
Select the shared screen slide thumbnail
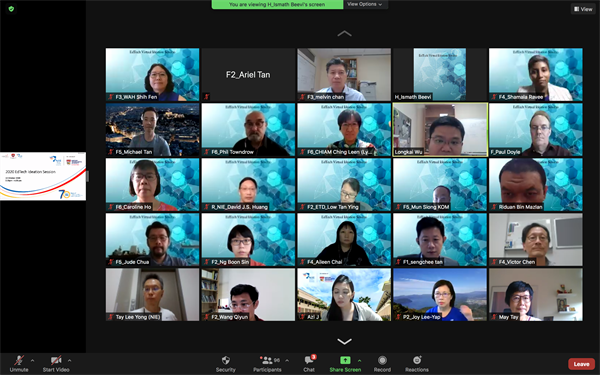(43, 176)
